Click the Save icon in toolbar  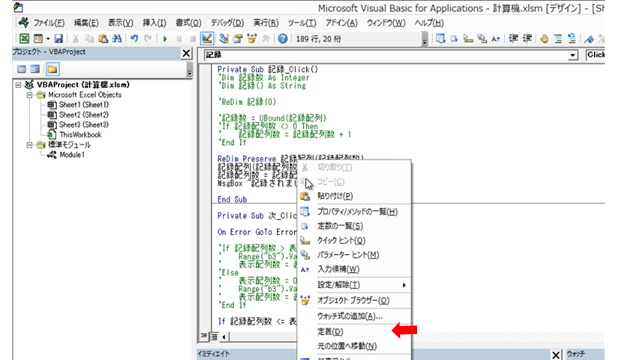pos(58,39)
